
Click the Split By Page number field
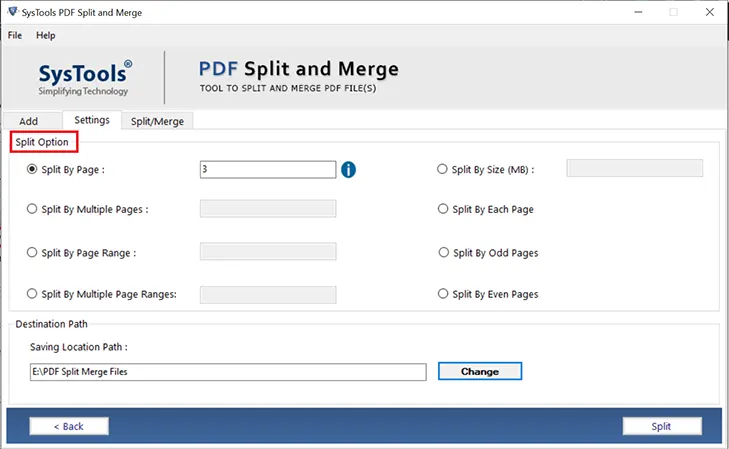click(268, 170)
